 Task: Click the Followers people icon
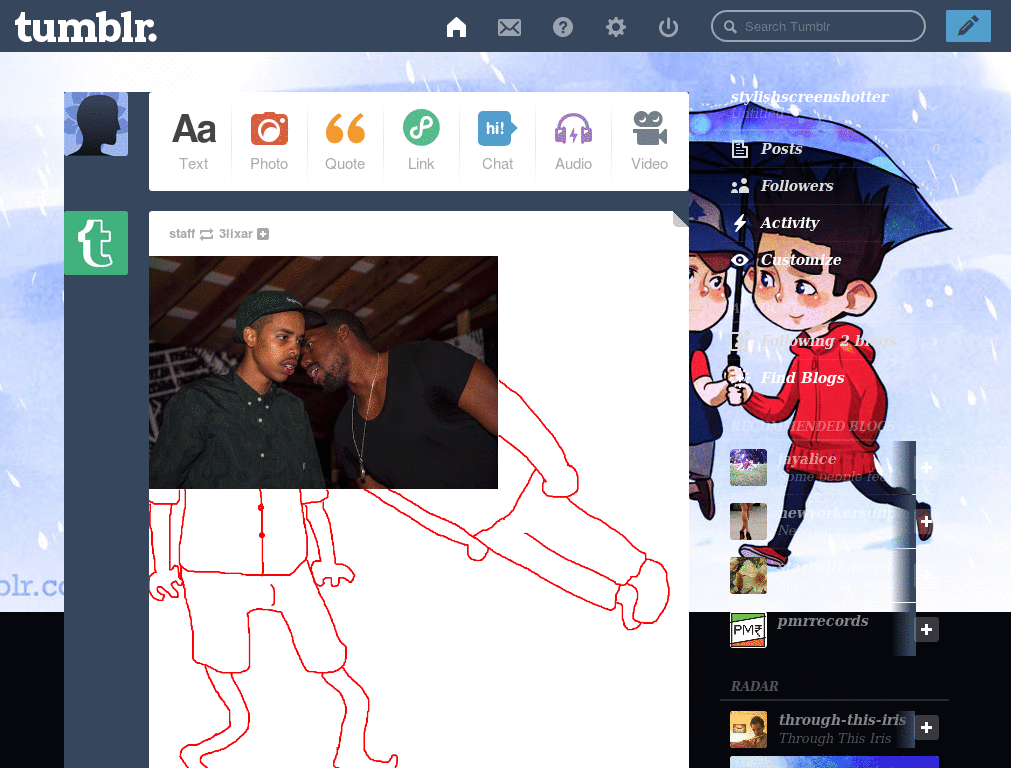739,187
